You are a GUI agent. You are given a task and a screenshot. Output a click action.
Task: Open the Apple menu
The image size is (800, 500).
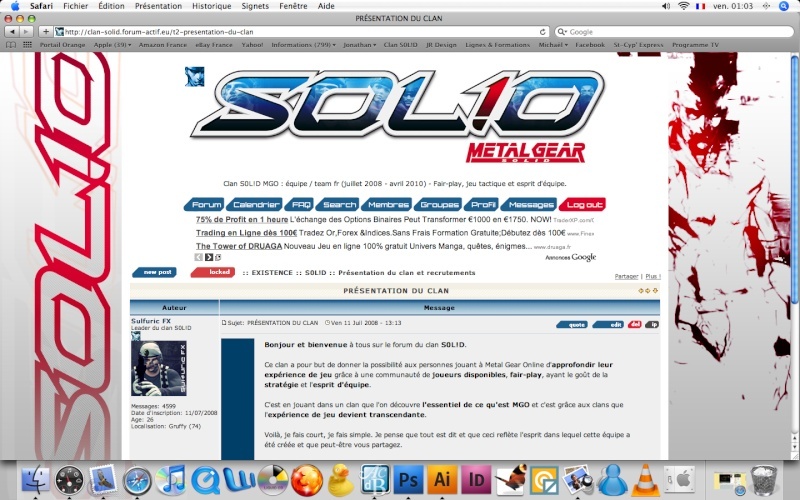click(15, 6)
